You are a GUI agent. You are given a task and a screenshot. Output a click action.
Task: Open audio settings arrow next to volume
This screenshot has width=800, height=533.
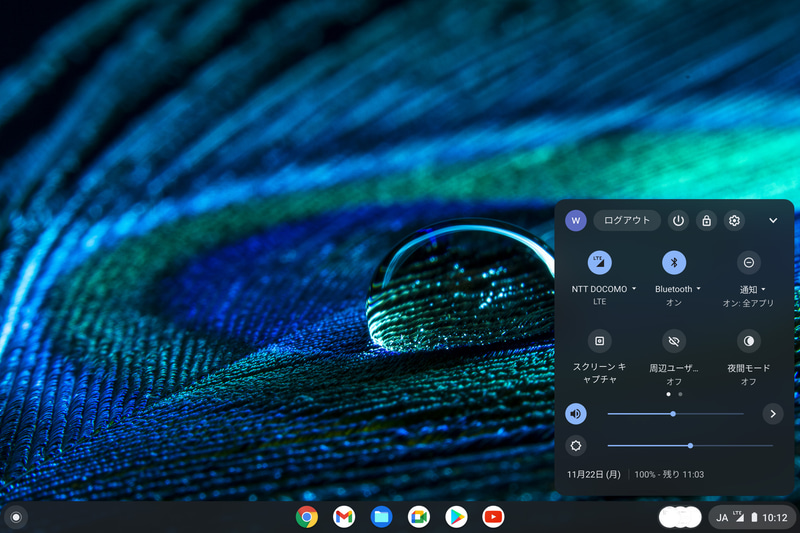773,414
